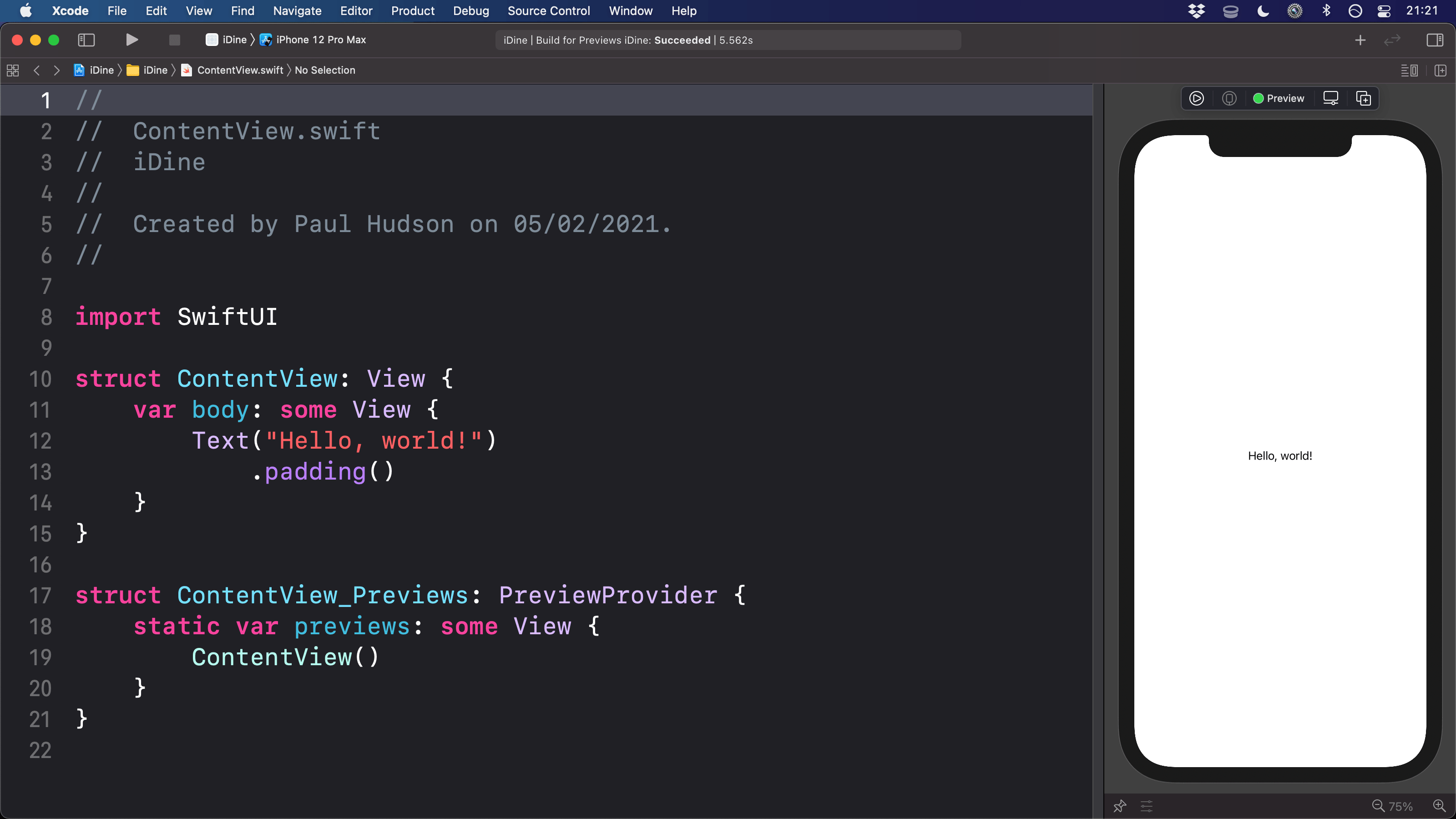
Task: Inspect preview with selectable mode icon
Action: [x=1229, y=98]
